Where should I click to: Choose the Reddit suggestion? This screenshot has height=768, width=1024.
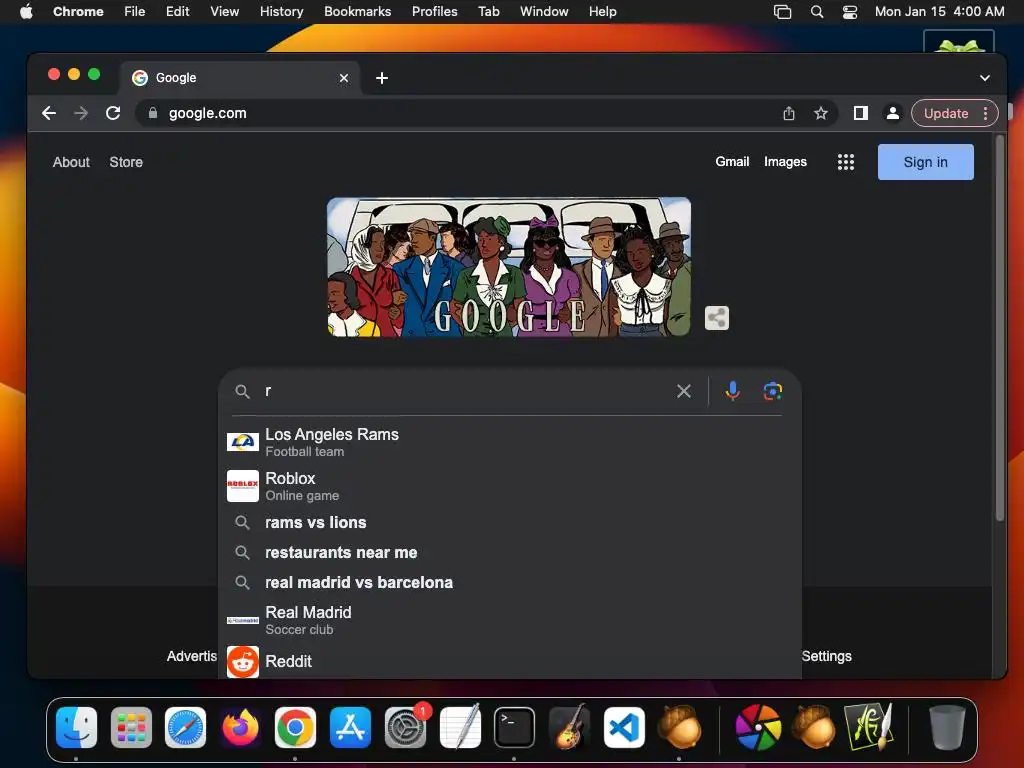(x=510, y=661)
